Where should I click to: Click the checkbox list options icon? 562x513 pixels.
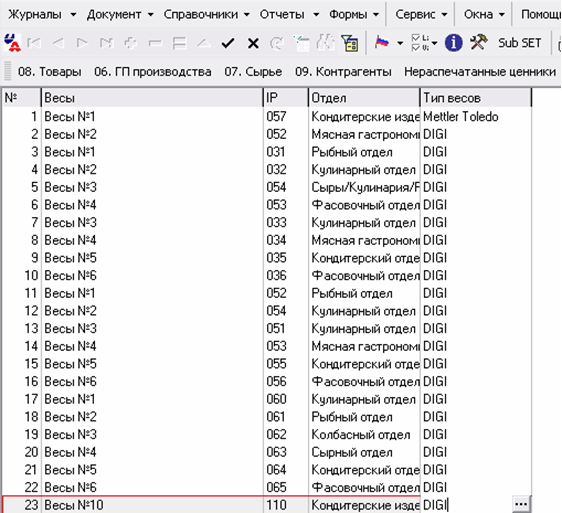click(420, 43)
